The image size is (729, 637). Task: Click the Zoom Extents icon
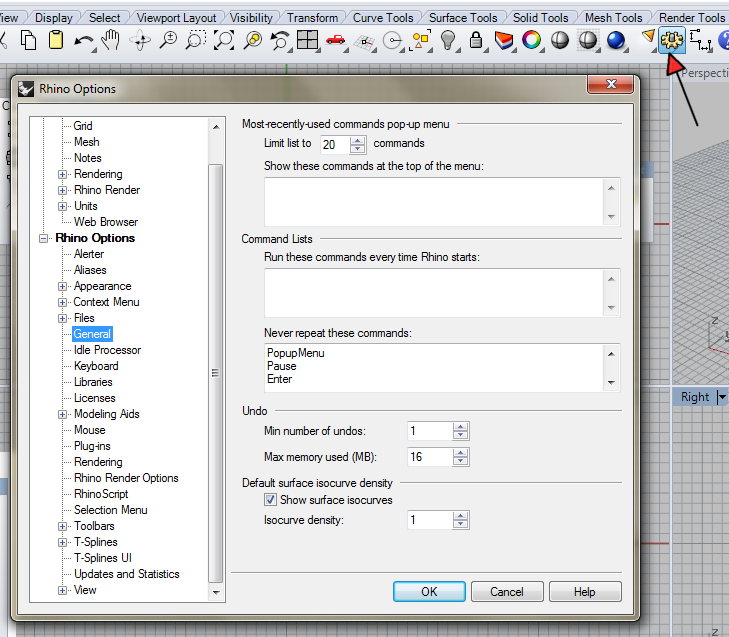pos(224,41)
